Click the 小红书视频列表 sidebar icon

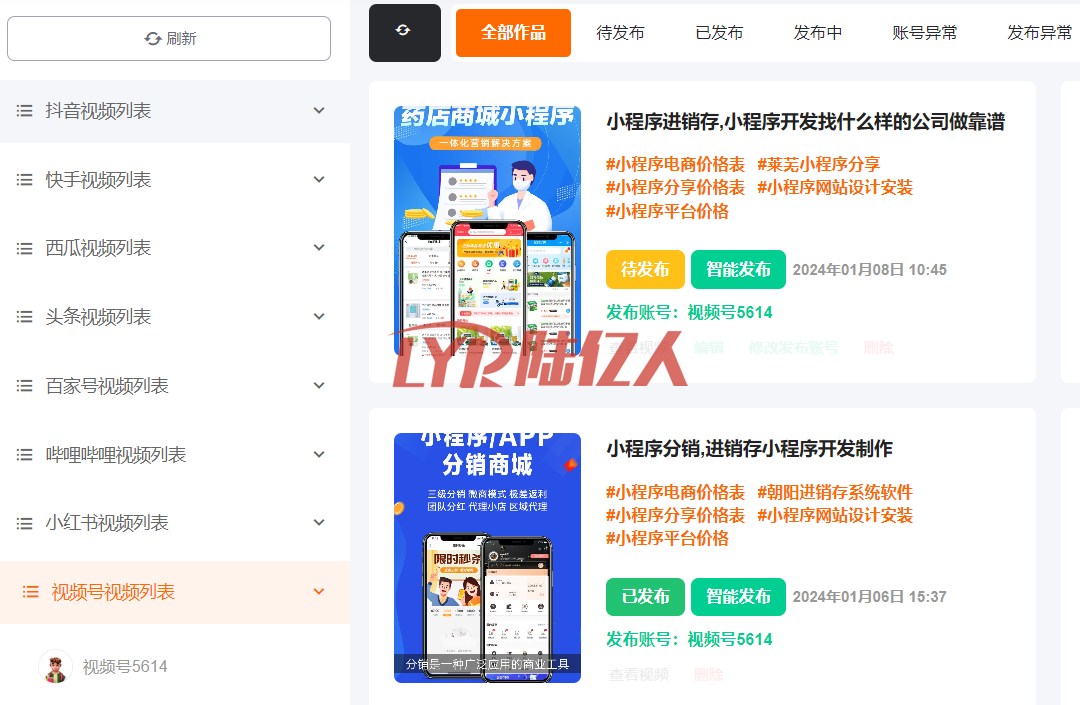26,522
